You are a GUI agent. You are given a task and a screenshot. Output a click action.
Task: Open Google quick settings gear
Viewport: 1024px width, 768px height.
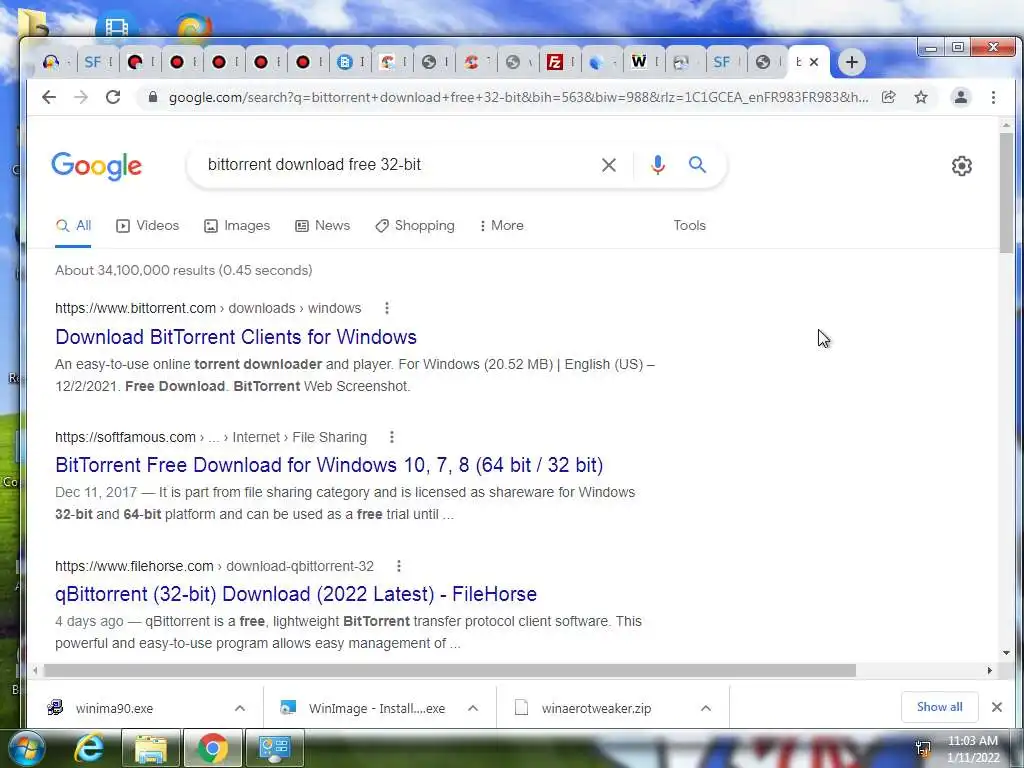click(961, 166)
